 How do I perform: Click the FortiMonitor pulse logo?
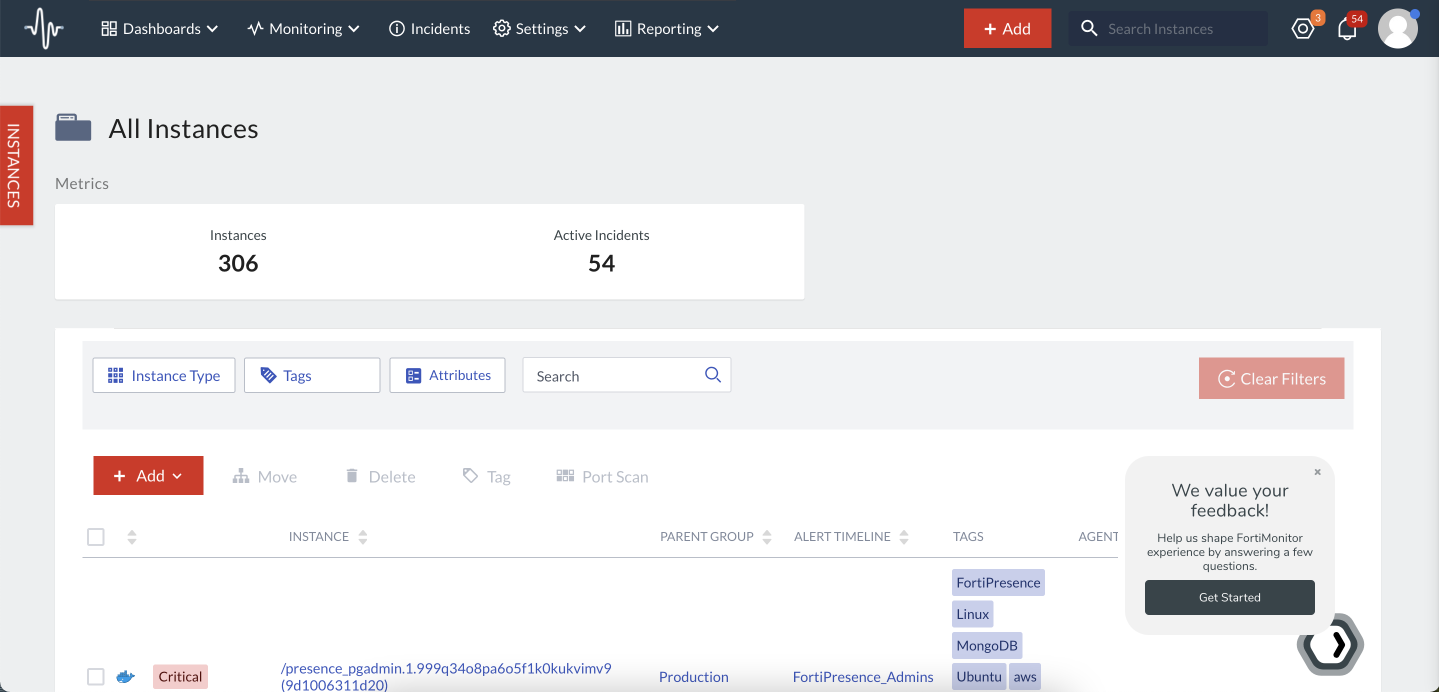(x=44, y=28)
